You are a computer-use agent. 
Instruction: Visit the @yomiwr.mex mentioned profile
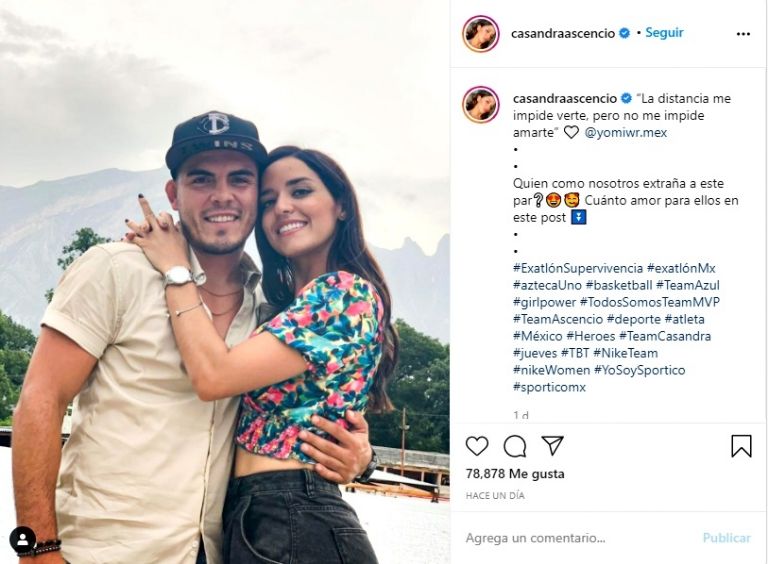pos(625,133)
